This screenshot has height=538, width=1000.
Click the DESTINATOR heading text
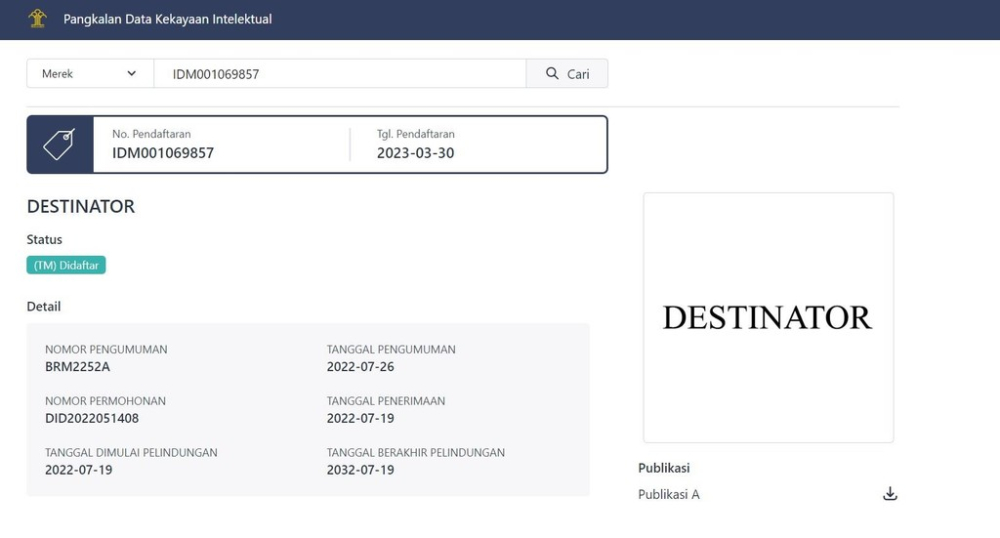pos(81,207)
